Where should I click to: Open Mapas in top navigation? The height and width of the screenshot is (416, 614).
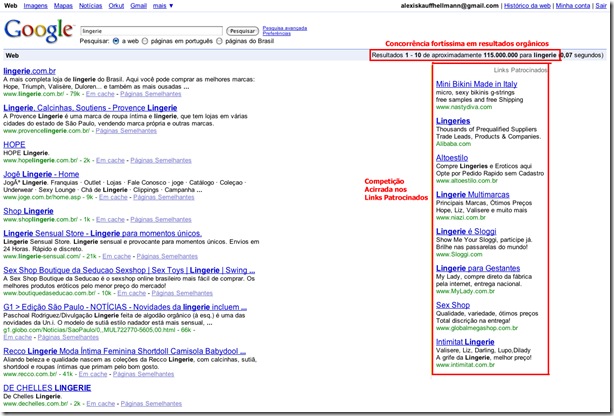[x=63, y=6]
